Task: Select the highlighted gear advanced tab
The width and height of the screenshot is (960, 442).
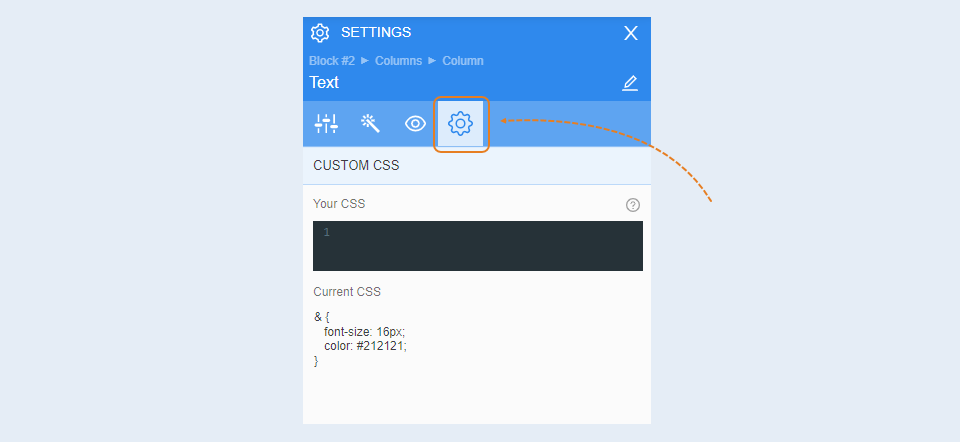Action: [460, 124]
